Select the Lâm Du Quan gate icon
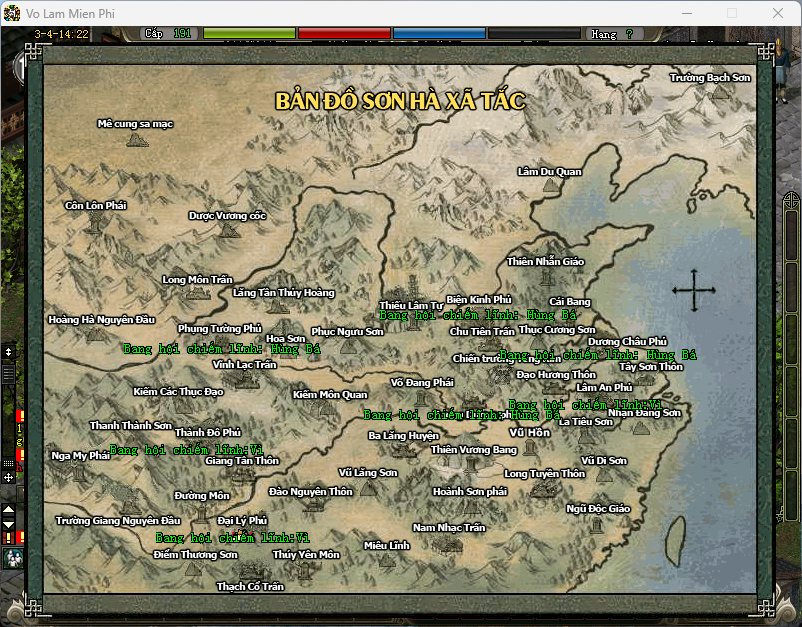The width and height of the screenshot is (802, 627). 549,187
